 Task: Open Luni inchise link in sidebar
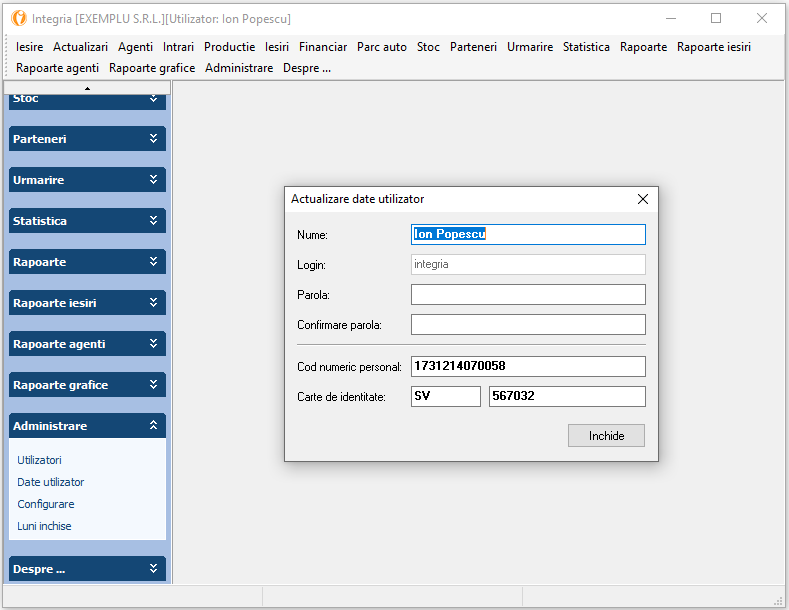coord(44,526)
